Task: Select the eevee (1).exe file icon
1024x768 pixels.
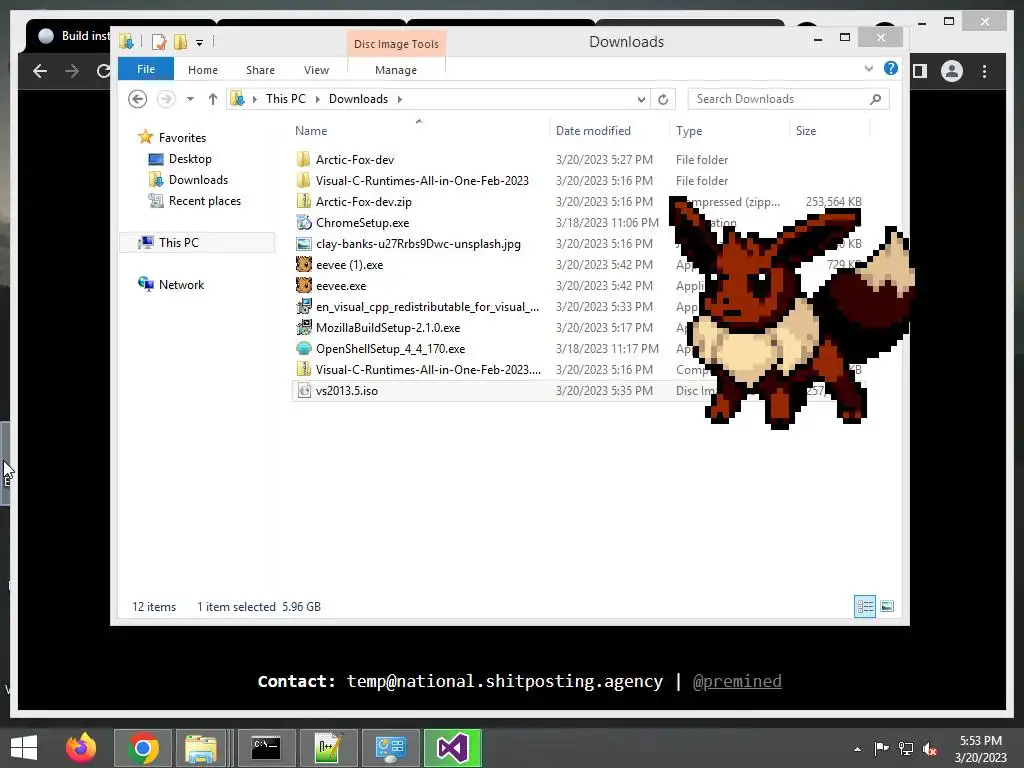Action: tap(303, 264)
